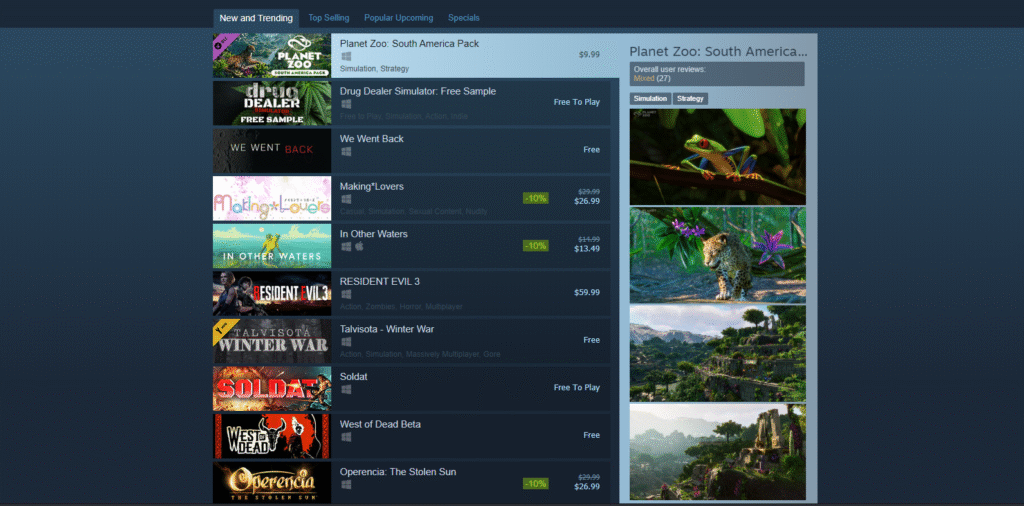Open the Popular Upcoming tab
The image size is (1024, 506).
(x=398, y=18)
